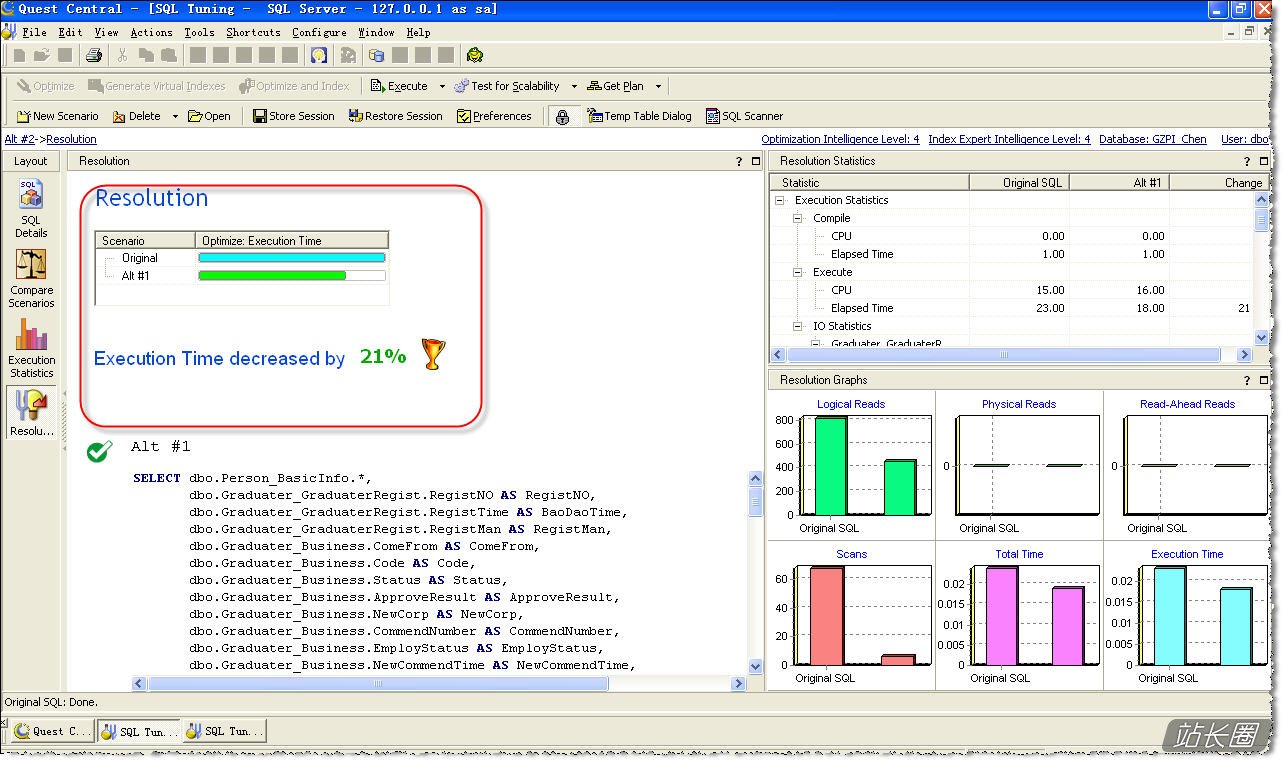Open the View menu

[106, 32]
